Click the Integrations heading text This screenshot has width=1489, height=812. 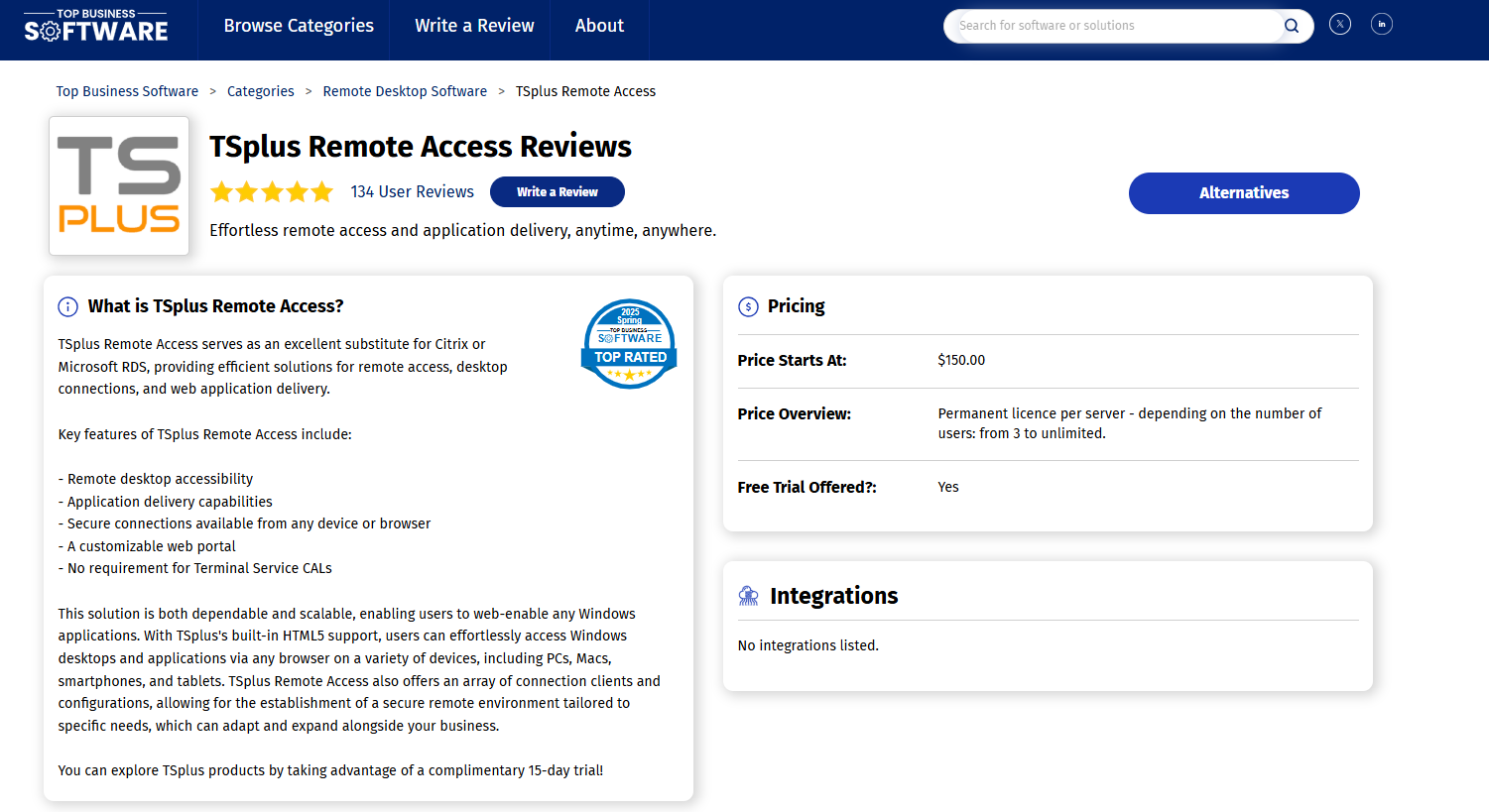[x=833, y=596]
